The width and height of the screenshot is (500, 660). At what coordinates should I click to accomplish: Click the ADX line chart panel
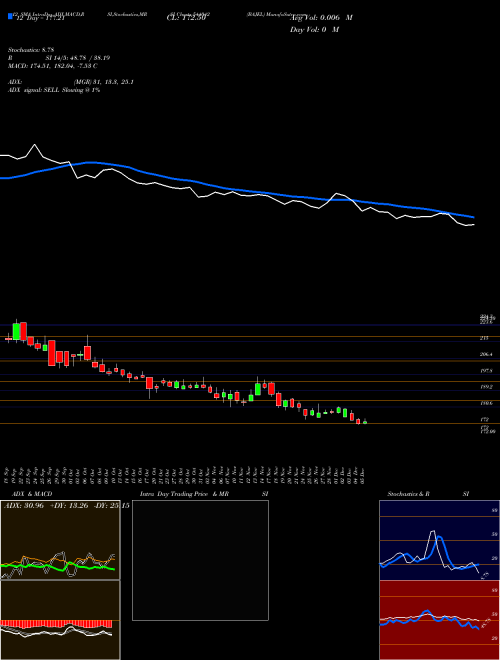pyautogui.click(x=60, y=540)
